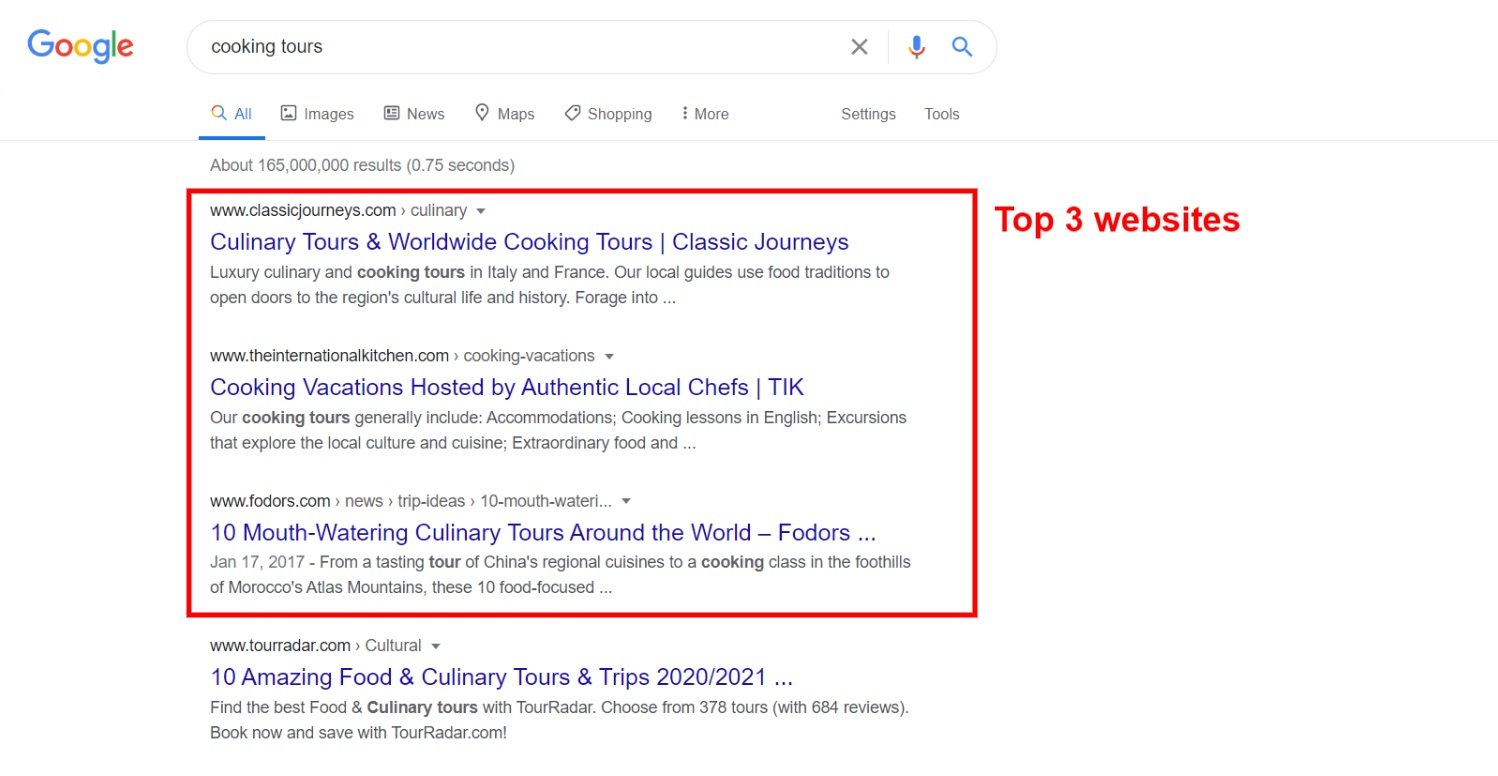This screenshot has height=776, width=1498.
Task: Expand the dropdown arrow beside tourradar.com Cultural
Action: point(436,646)
